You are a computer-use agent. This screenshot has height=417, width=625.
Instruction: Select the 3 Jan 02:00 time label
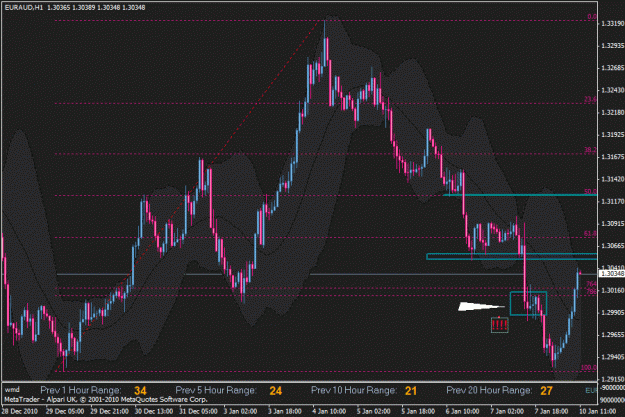[x=240, y=411]
